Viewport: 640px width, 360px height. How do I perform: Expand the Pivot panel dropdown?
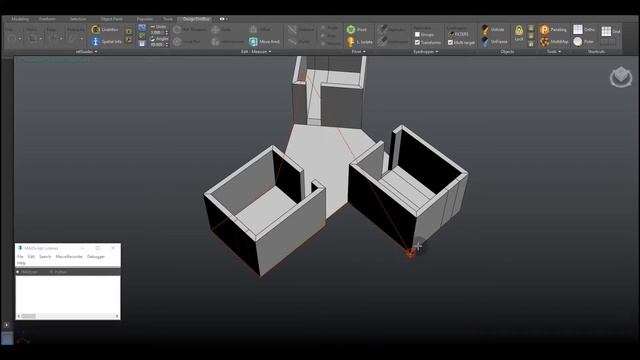point(364,52)
